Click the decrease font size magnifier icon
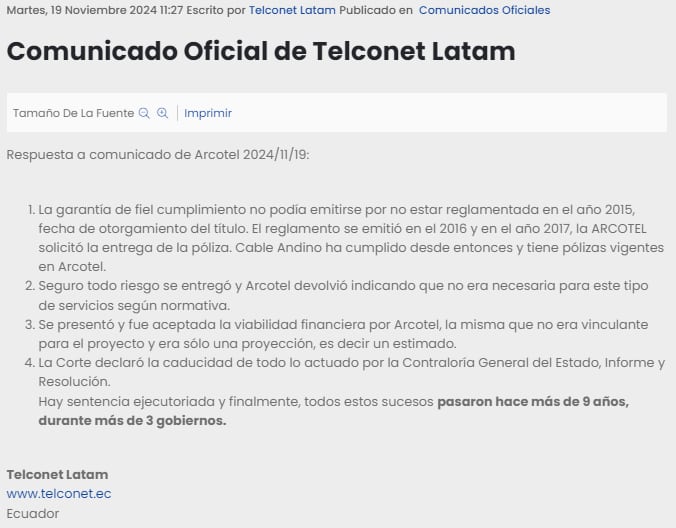Viewport: 676px width, 528px height. 144,114
